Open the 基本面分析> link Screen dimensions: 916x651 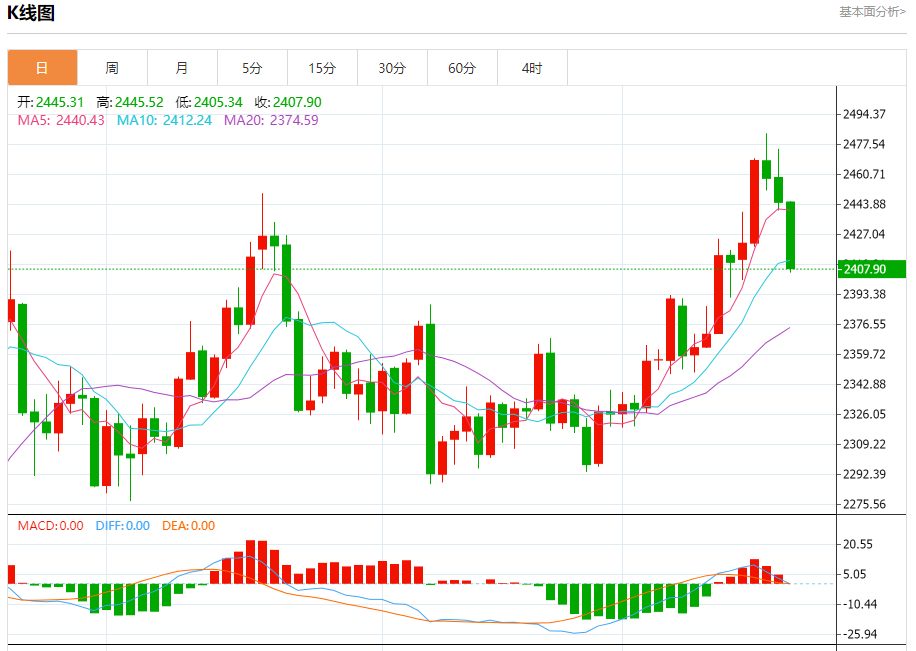pyautogui.click(x=872, y=12)
